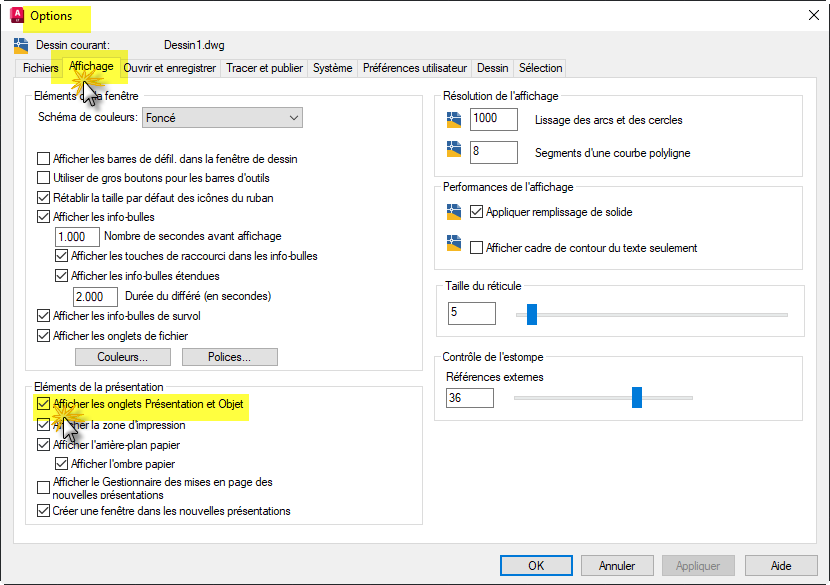The image size is (830, 585).
Task: Close the Options dialog with the X
Action: (x=811, y=15)
